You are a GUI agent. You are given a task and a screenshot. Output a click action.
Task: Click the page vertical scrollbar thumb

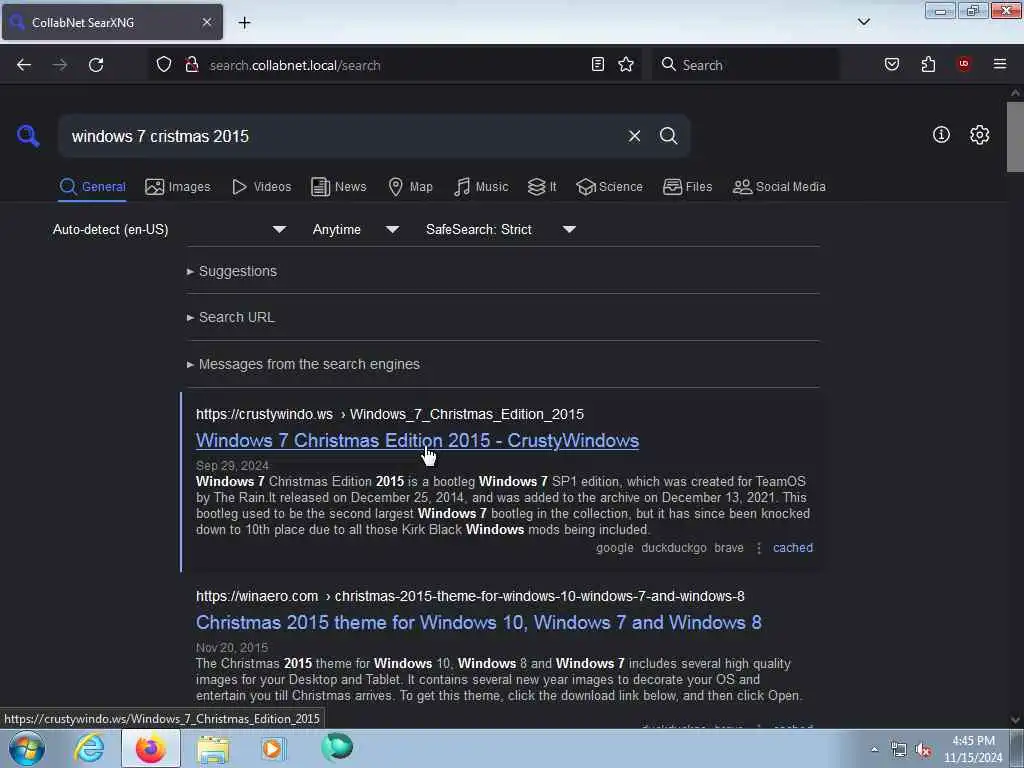[1015, 136]
